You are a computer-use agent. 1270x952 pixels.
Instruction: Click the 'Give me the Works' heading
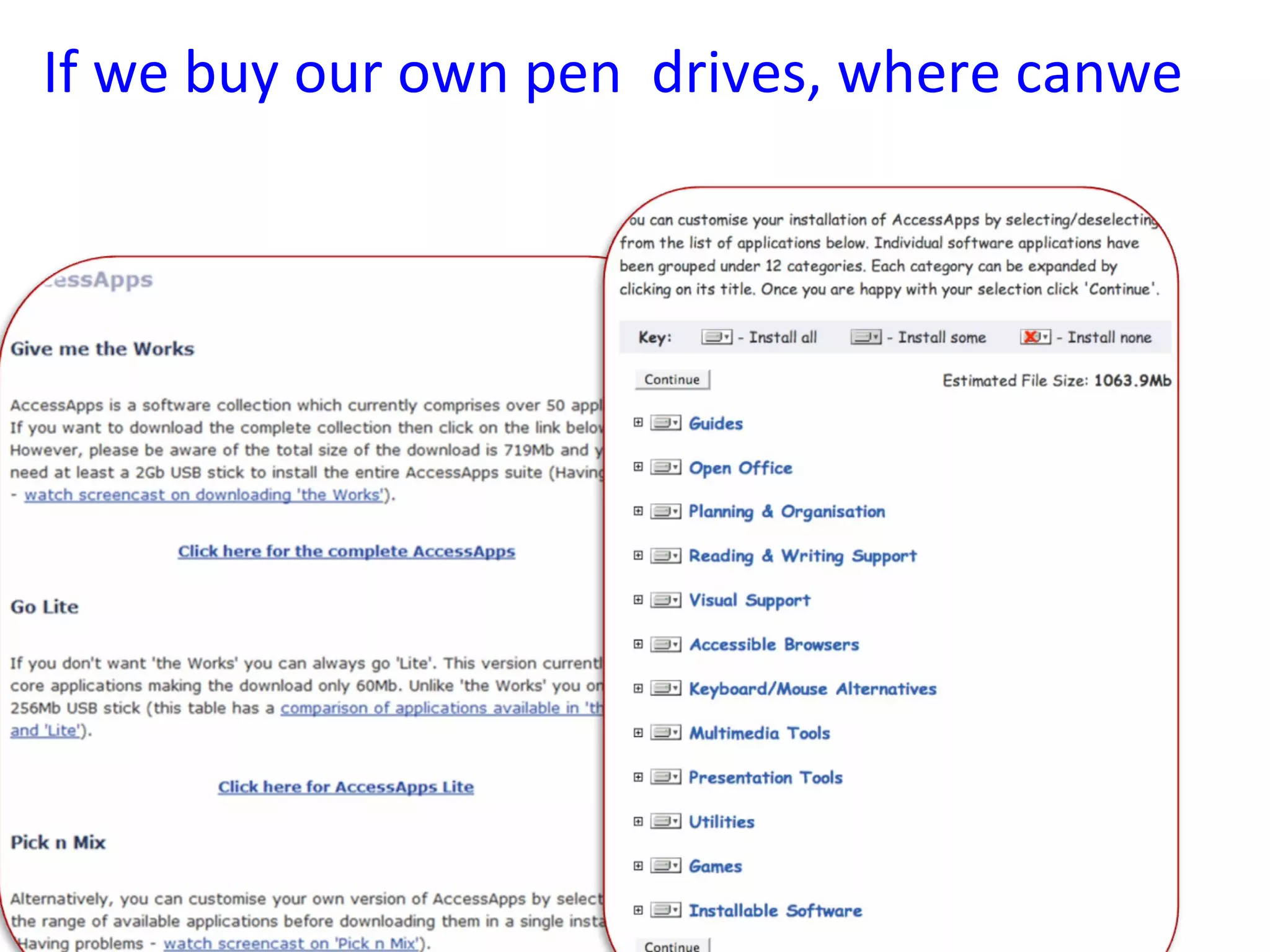pos(102,349)
